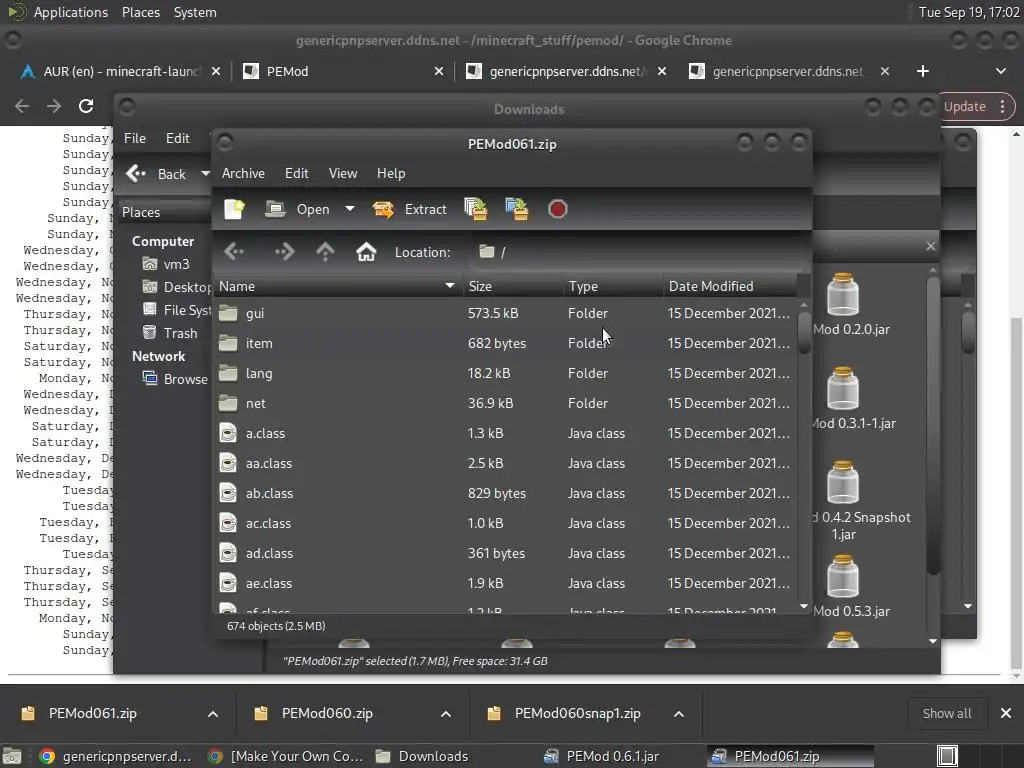Click Show all downloads
Screen dimensions: 1024x768
tap(946, 714)
